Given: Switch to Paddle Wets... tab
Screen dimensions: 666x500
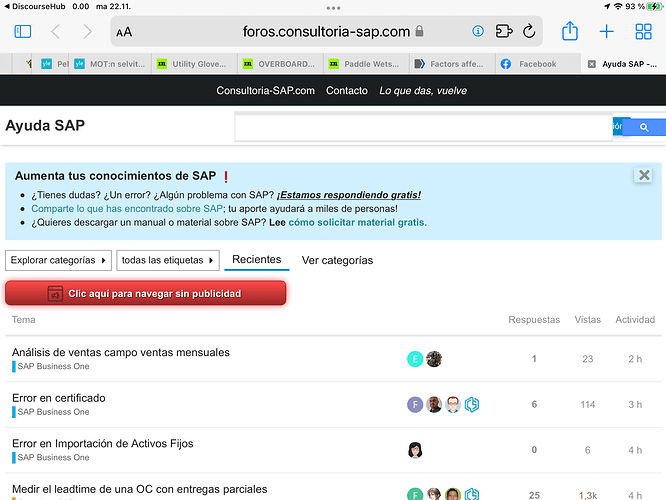Looking at the screenshot, I should 366,64.
